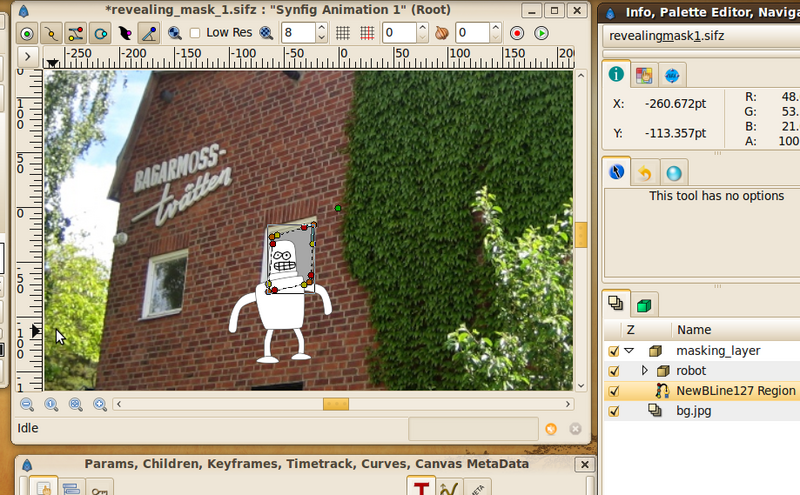Open the Layers tab
The image size is (800, 495).
616,304
